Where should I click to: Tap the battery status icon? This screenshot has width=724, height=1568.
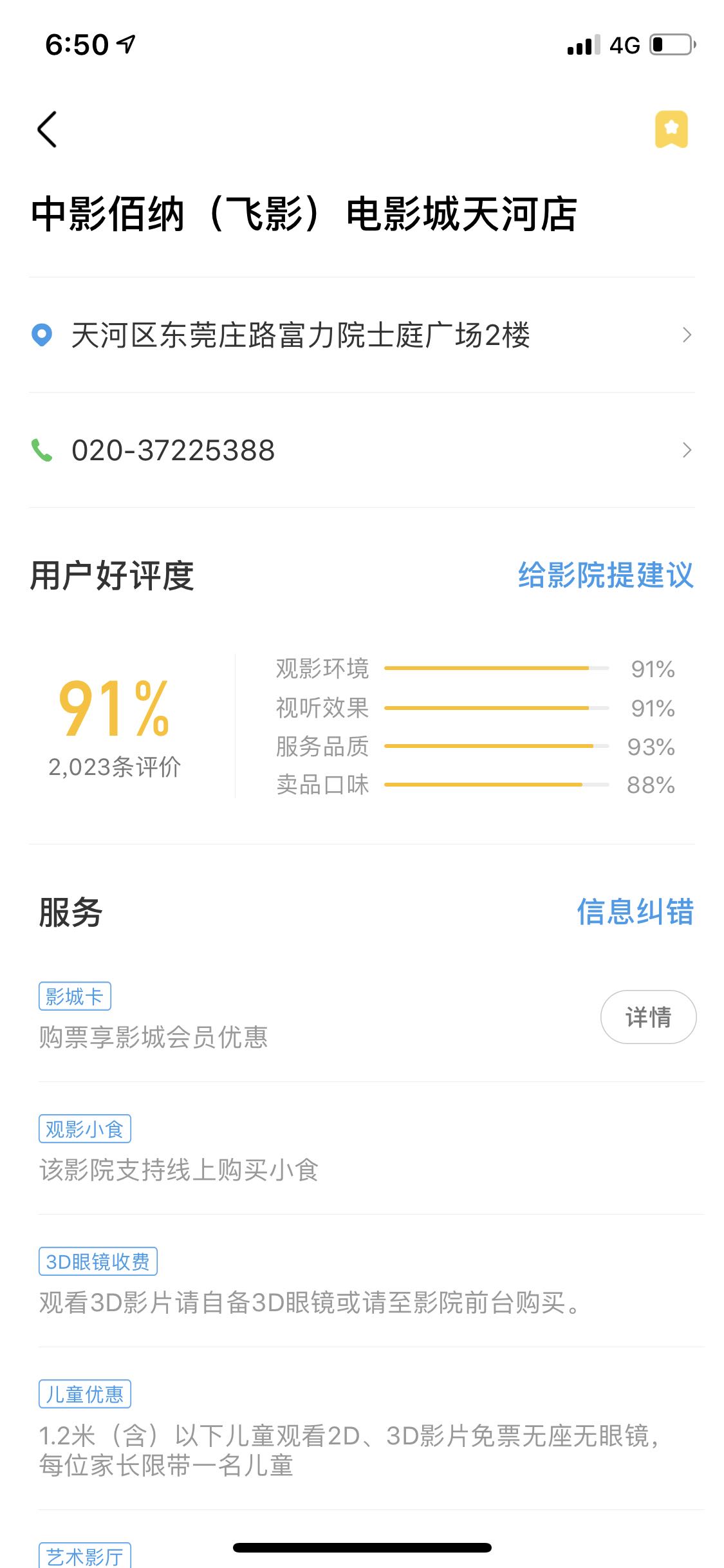(673, 45)
